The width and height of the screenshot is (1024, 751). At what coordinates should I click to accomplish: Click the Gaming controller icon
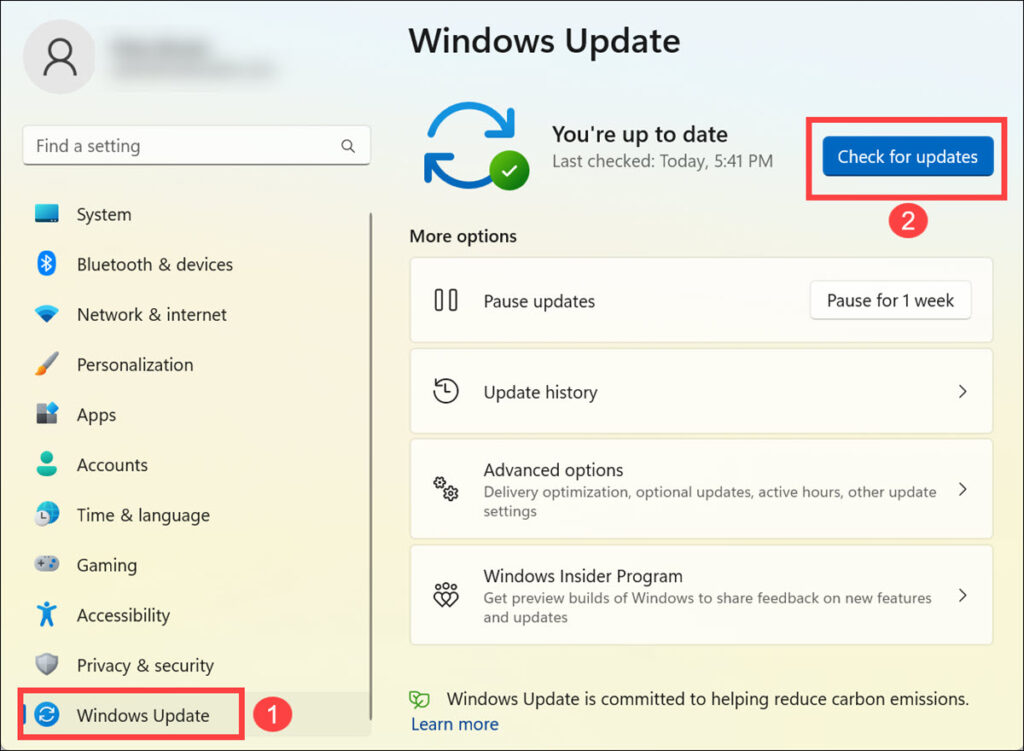[x=47, y=564]
